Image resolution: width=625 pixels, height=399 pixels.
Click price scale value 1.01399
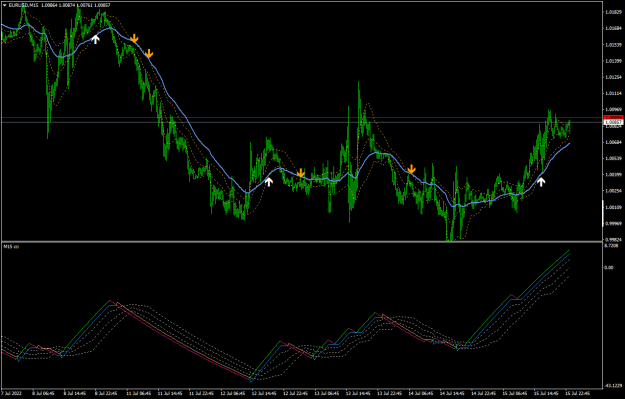tap(613, 61)
